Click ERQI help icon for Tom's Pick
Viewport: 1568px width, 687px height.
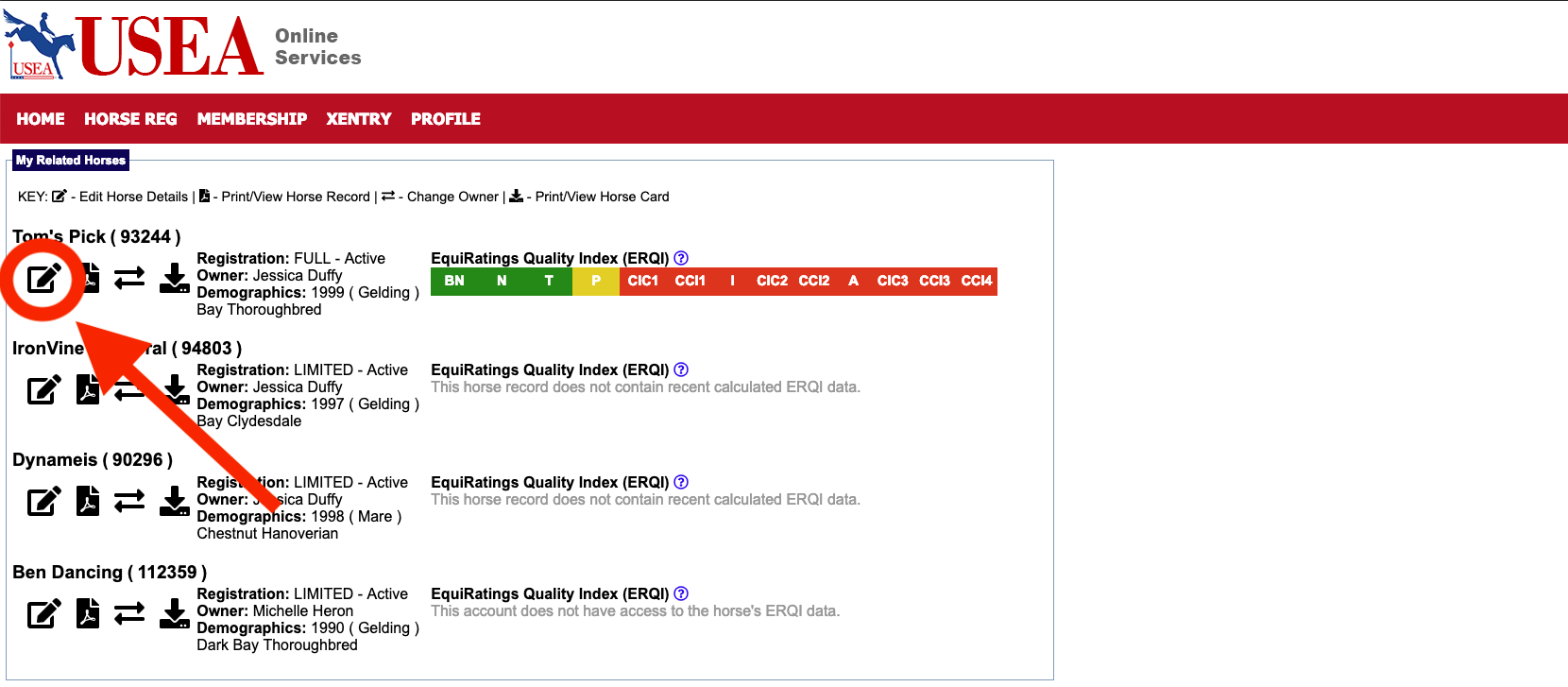tap(681, 258)
